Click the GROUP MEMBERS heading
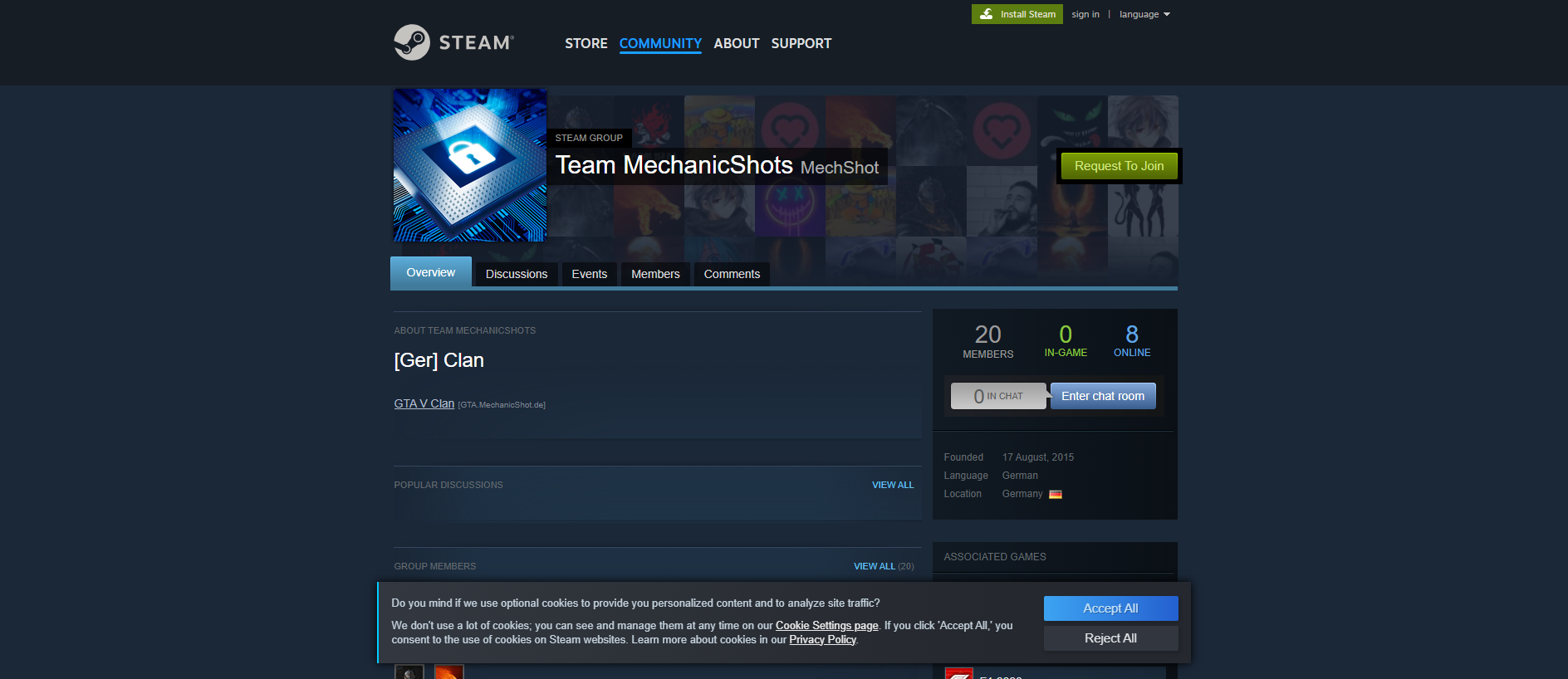 tap(435, 566)
